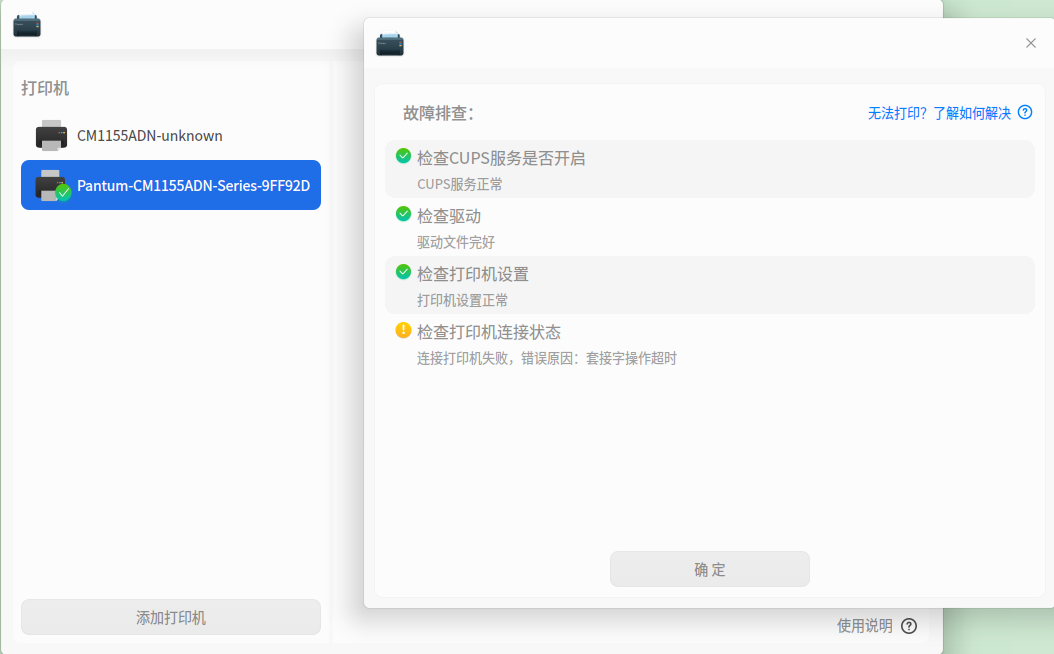Click the CM1155ADN-unknown printer icon
The width and height of the screenshot is (1054, 654).
point(51,136)
